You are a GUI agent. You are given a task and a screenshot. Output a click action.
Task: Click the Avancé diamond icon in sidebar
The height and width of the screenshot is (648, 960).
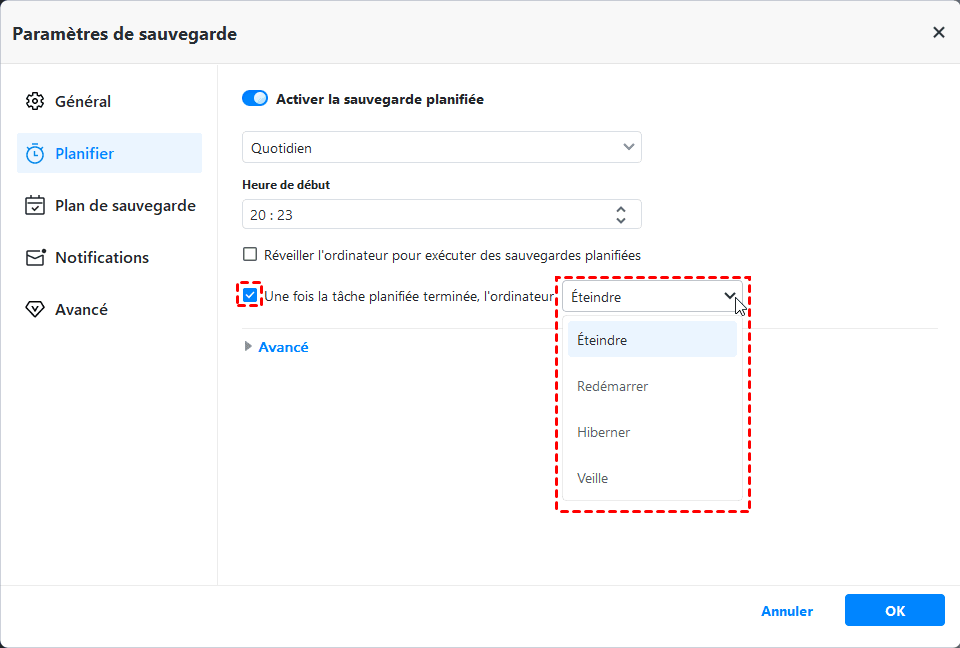pos(35,309)
